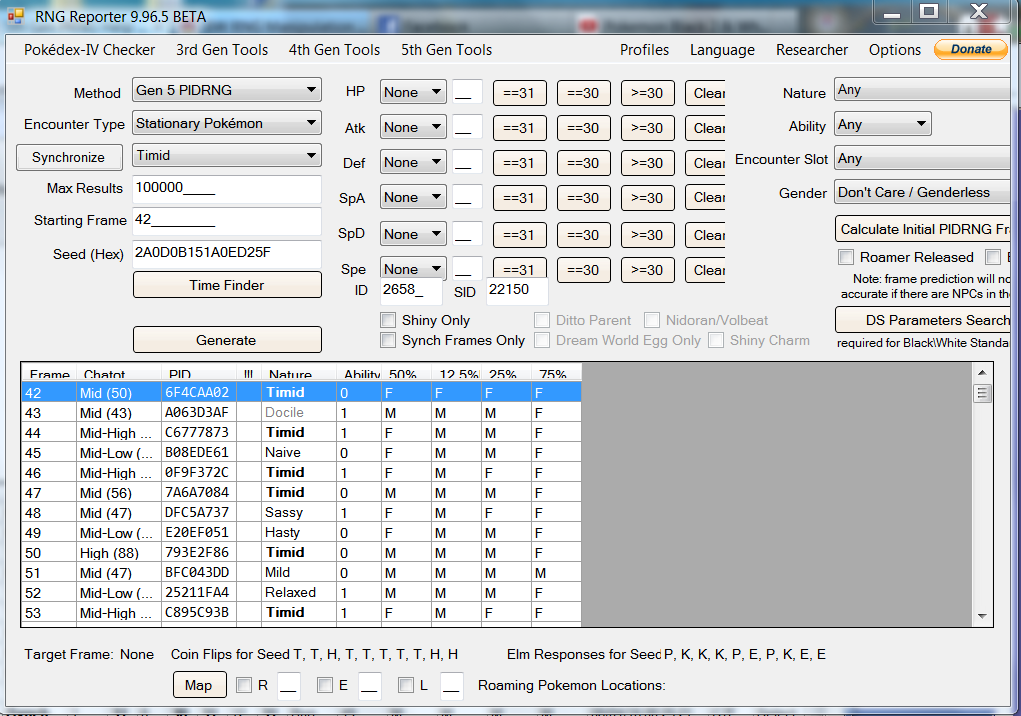
Task: Click the RNG Reporter app icon in title bar
Action: coord(16,15)
